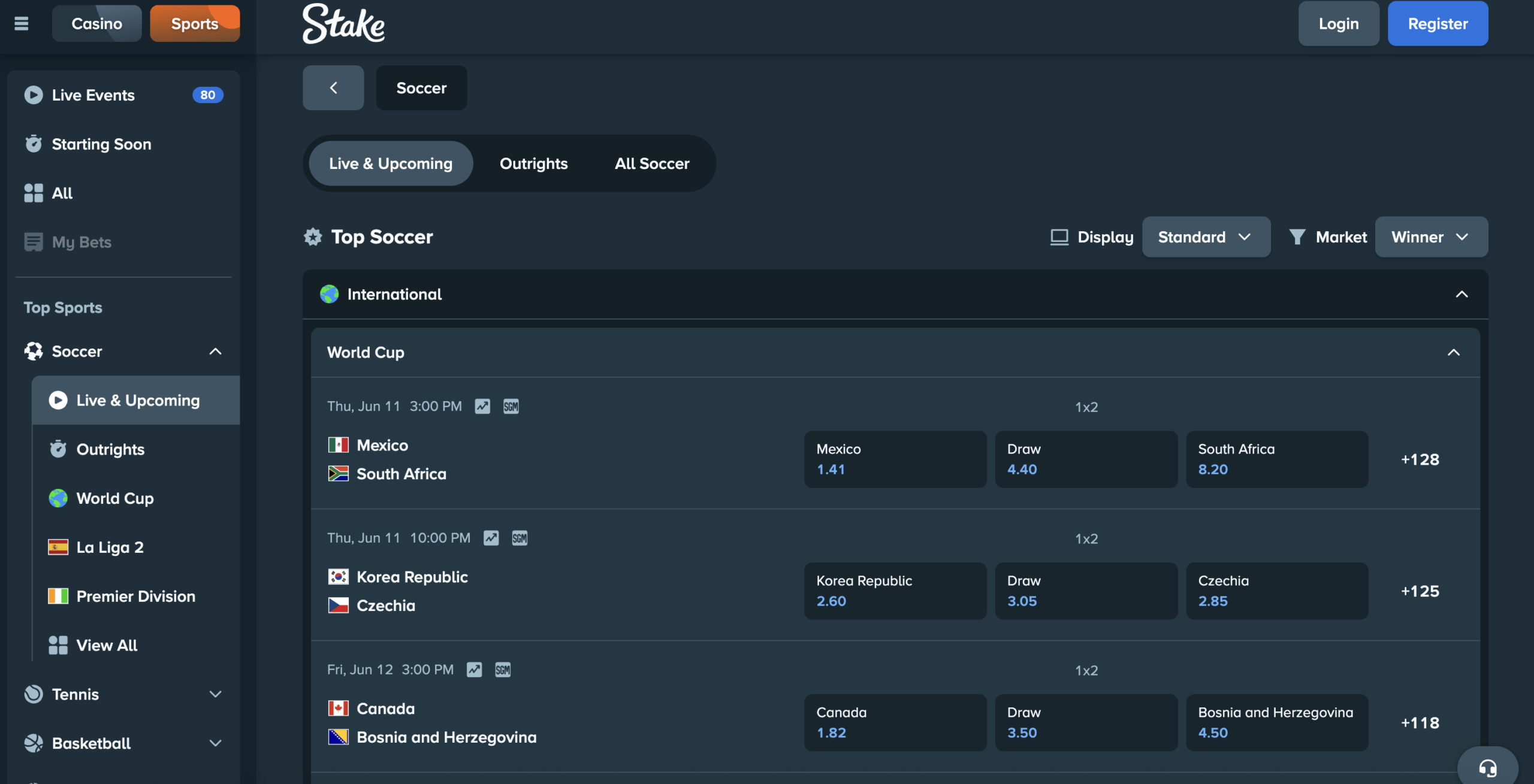Bet on Czechia at 2.85

pyautogui.click(x=1277, y=591)
